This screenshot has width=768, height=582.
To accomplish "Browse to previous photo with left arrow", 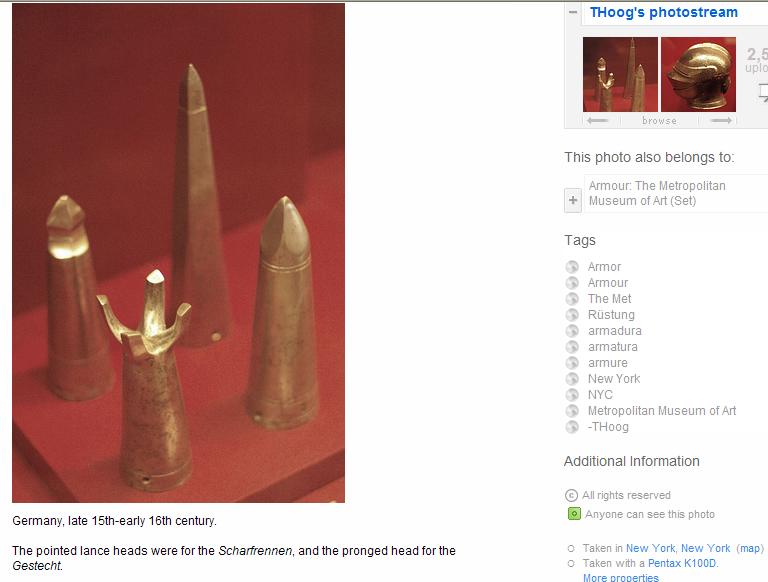I will [x=598, y=121].
